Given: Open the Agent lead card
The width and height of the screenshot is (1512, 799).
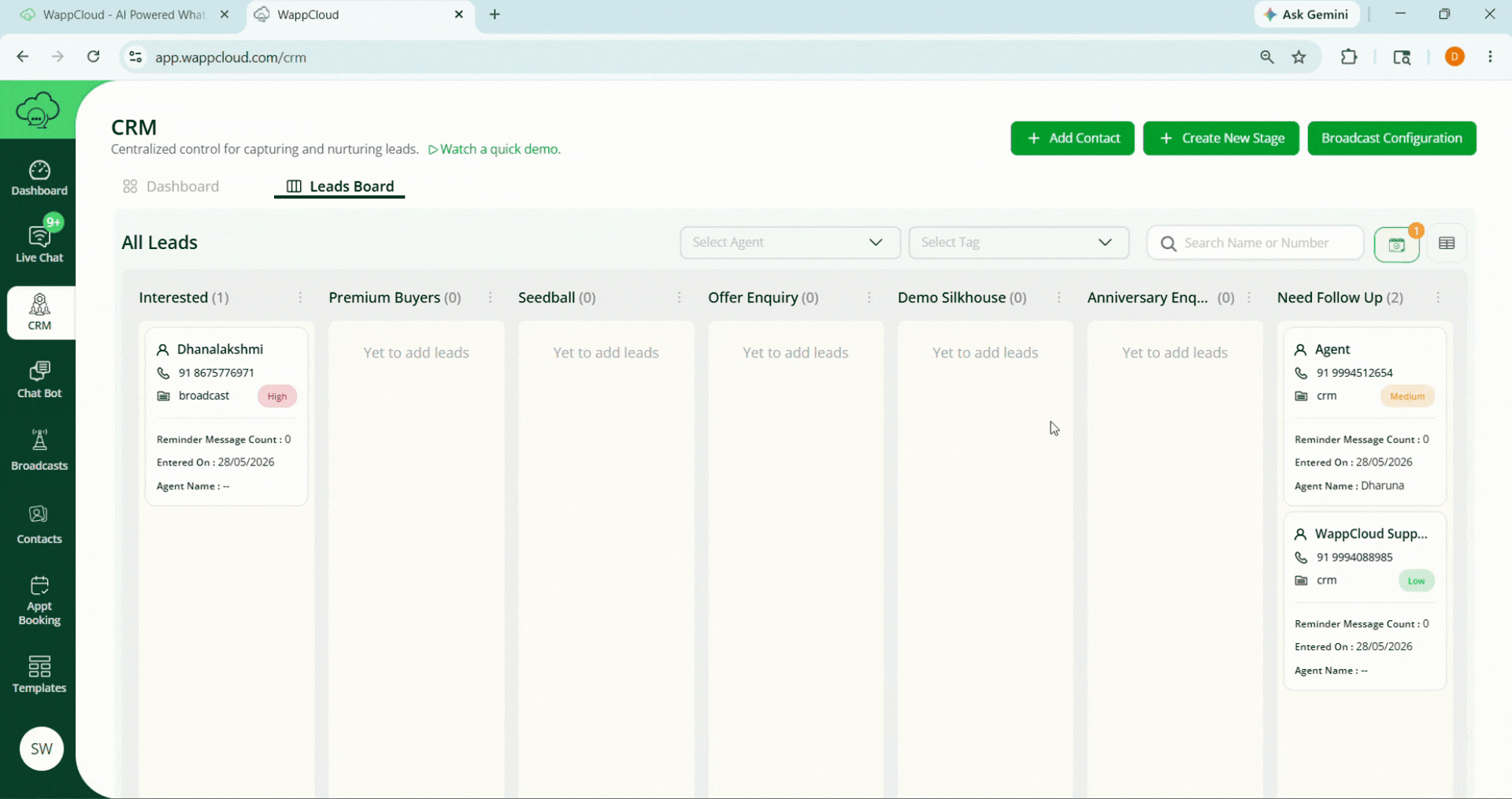Looking at the screenshot, I should pyautogui.click(x=1365, y=416).
